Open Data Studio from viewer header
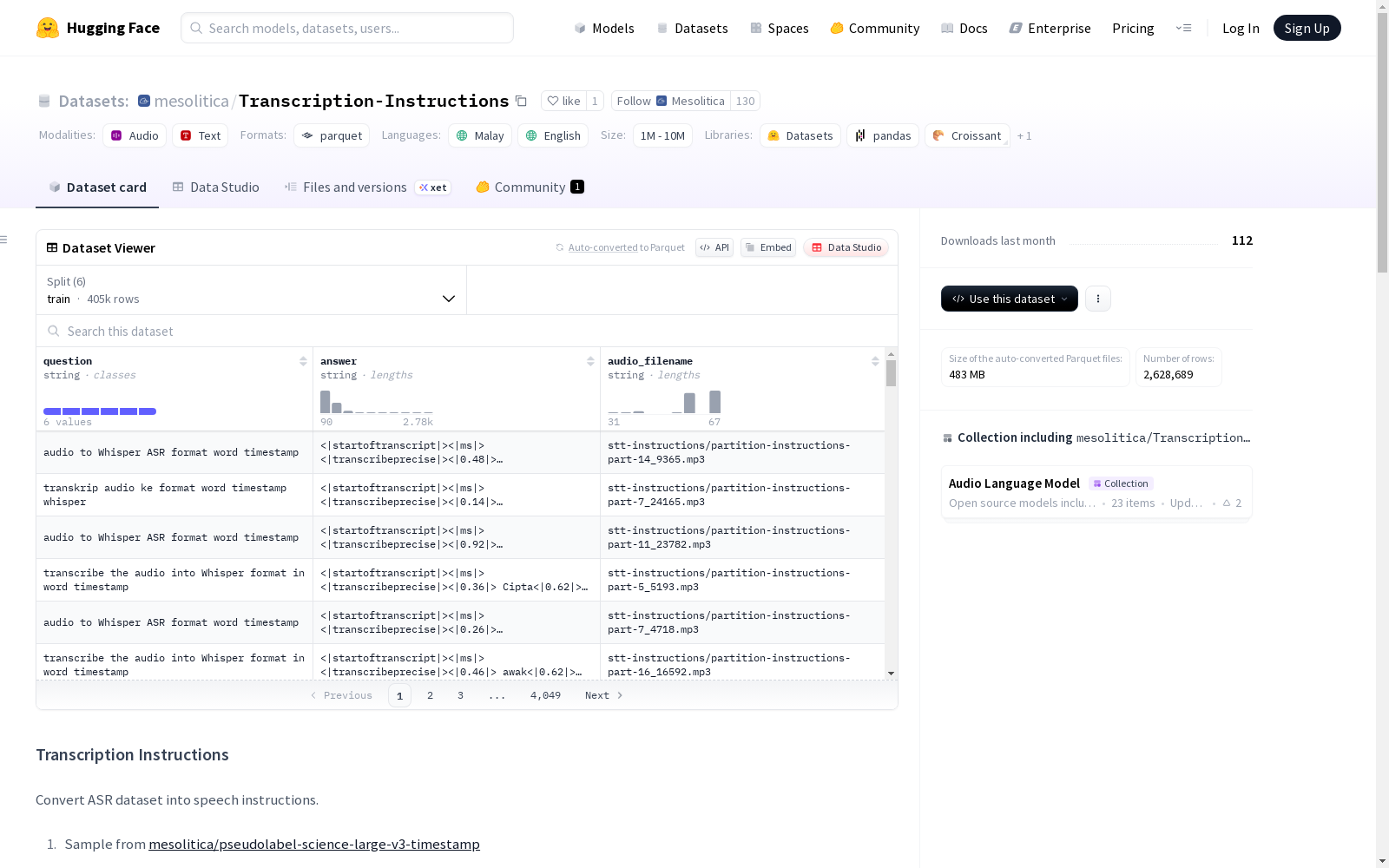1389x868 pixels. [846, 247]
